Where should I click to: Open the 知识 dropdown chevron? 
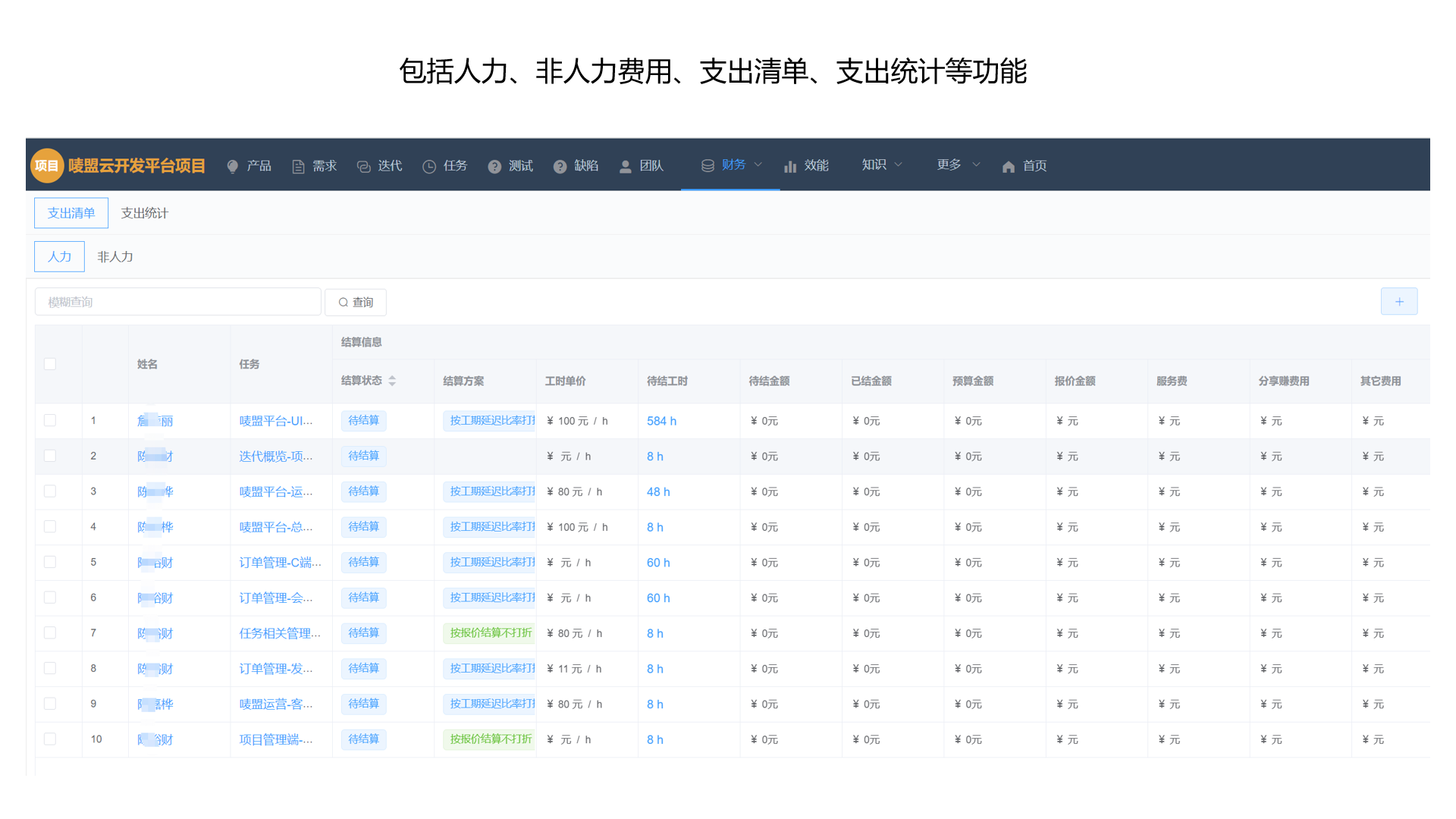pos(899,165)
